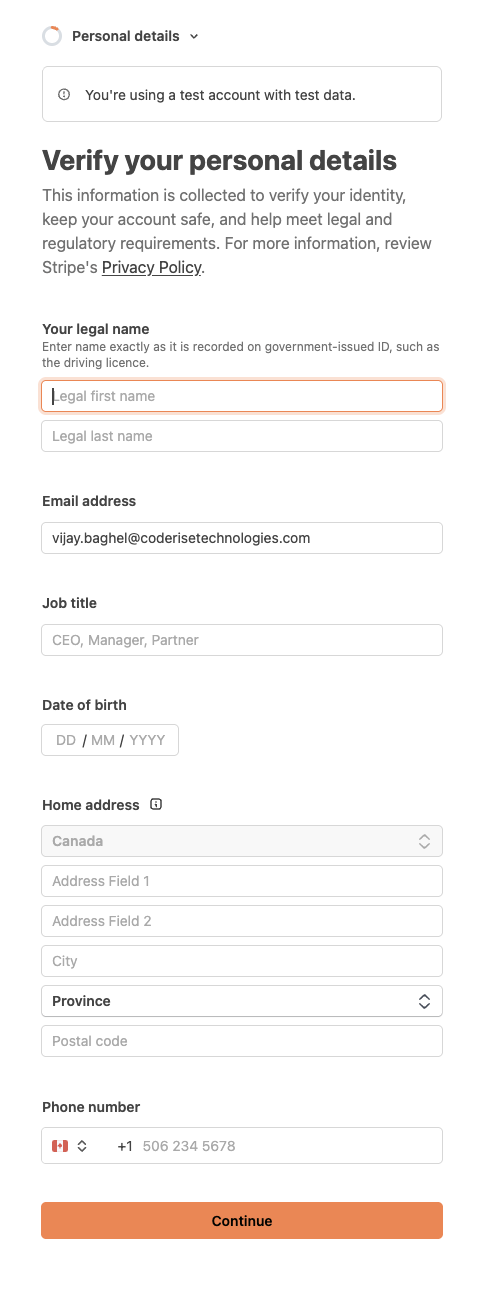This screenshot has height=1306, width=480.
Task: Open the phone country code selector arrows
Action: point(82,1146)
